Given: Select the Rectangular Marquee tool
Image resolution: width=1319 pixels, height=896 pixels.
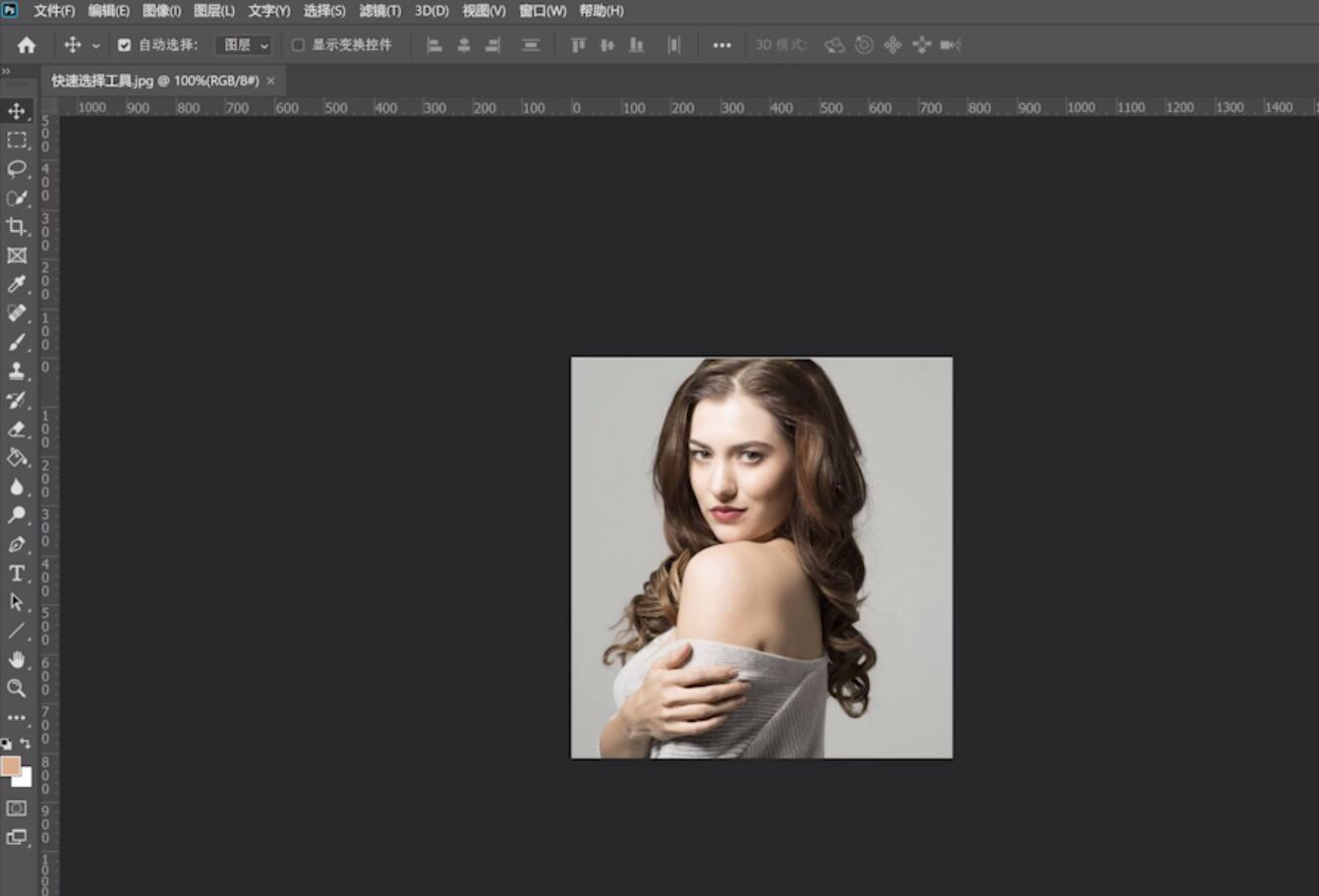Looking at the screenshot, I should [17, 140].
